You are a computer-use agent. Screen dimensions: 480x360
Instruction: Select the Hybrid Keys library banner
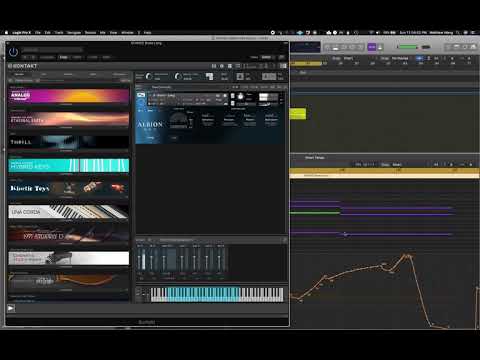(x=68, y=165)
